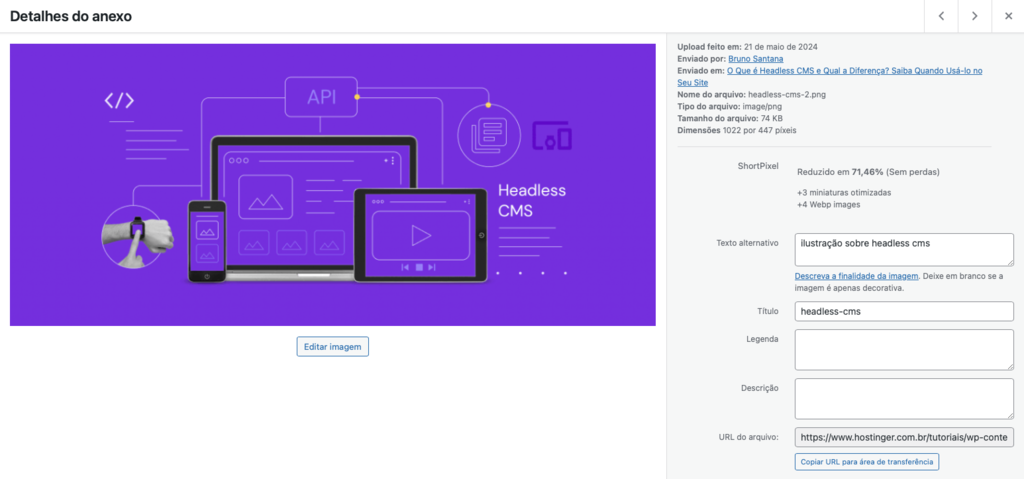1024x479 pixels.
Task: Click the Editar imagem button
Action: pyautogui.click(x=332, y=346)
